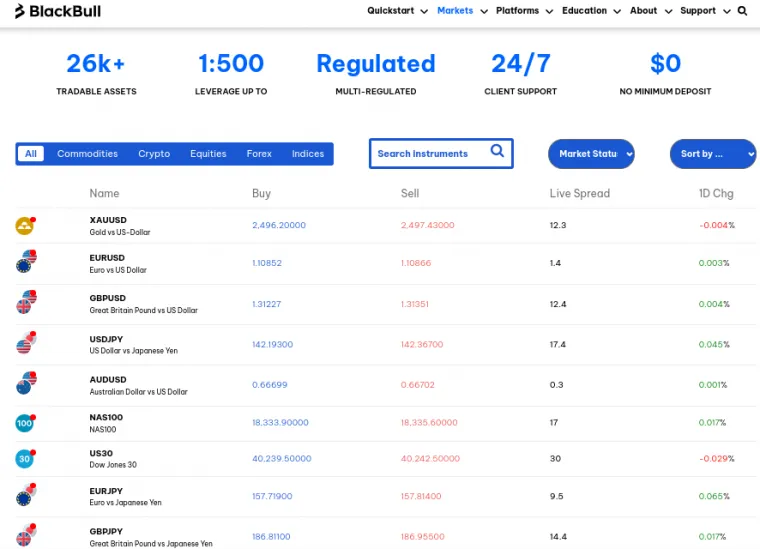The image size is (760, 549).
Task: Click the US30 -0.029% daily change
Action: [x=717, y=458]
